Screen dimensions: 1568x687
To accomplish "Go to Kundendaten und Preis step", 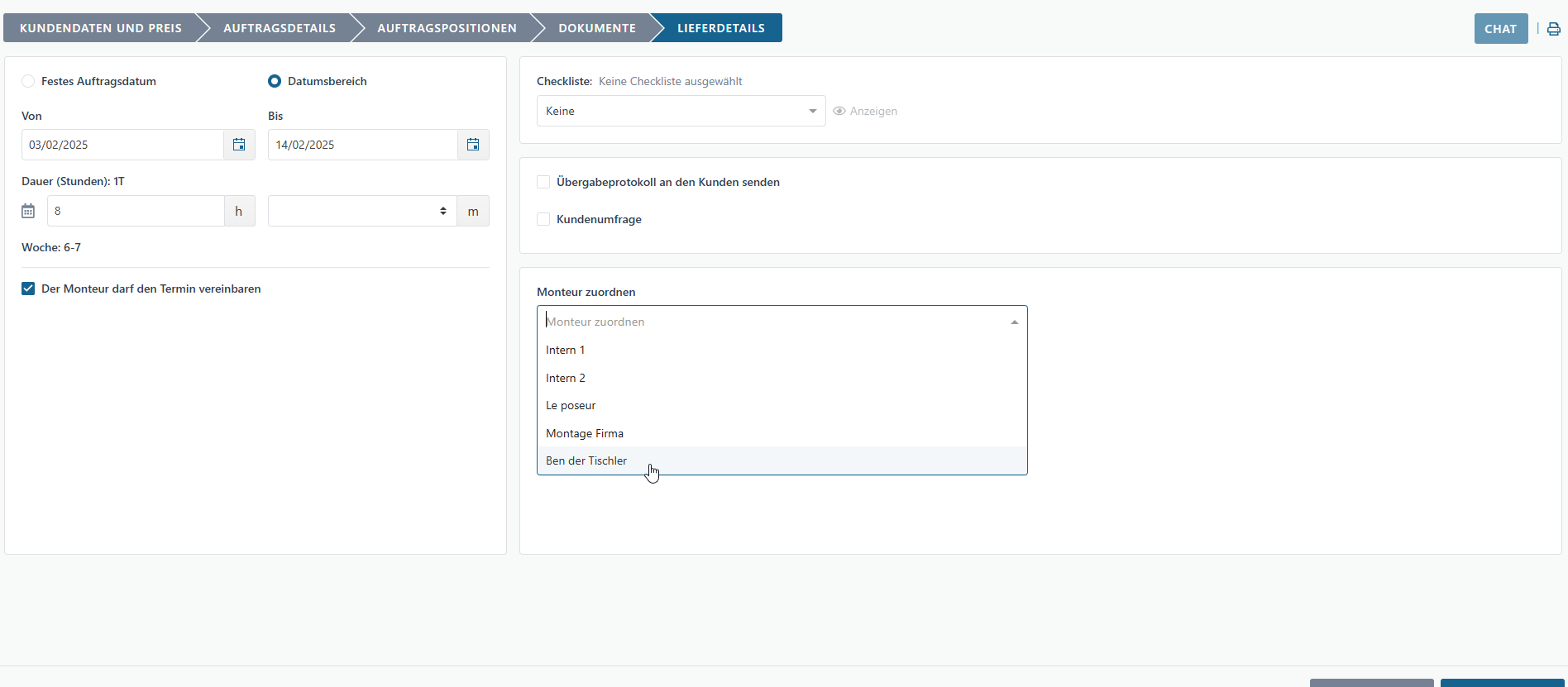I will point(101,28).
